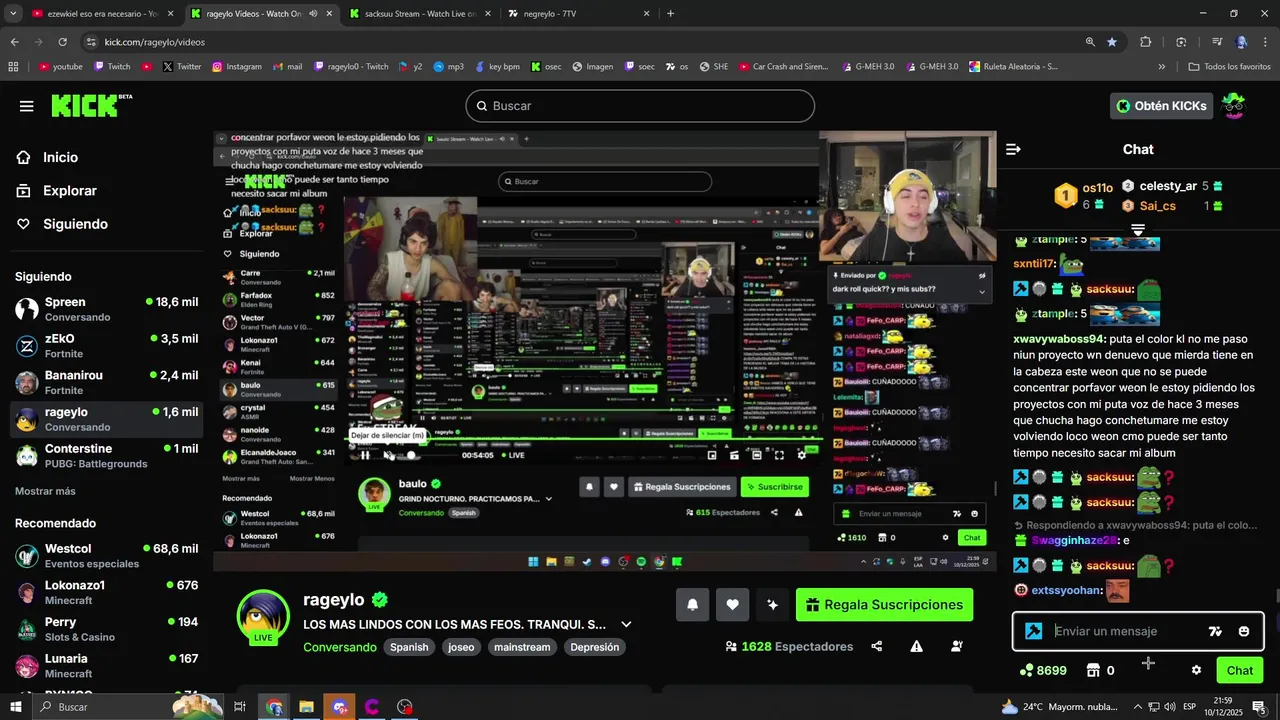Click the user icon beside report triangle

[956, 646]
